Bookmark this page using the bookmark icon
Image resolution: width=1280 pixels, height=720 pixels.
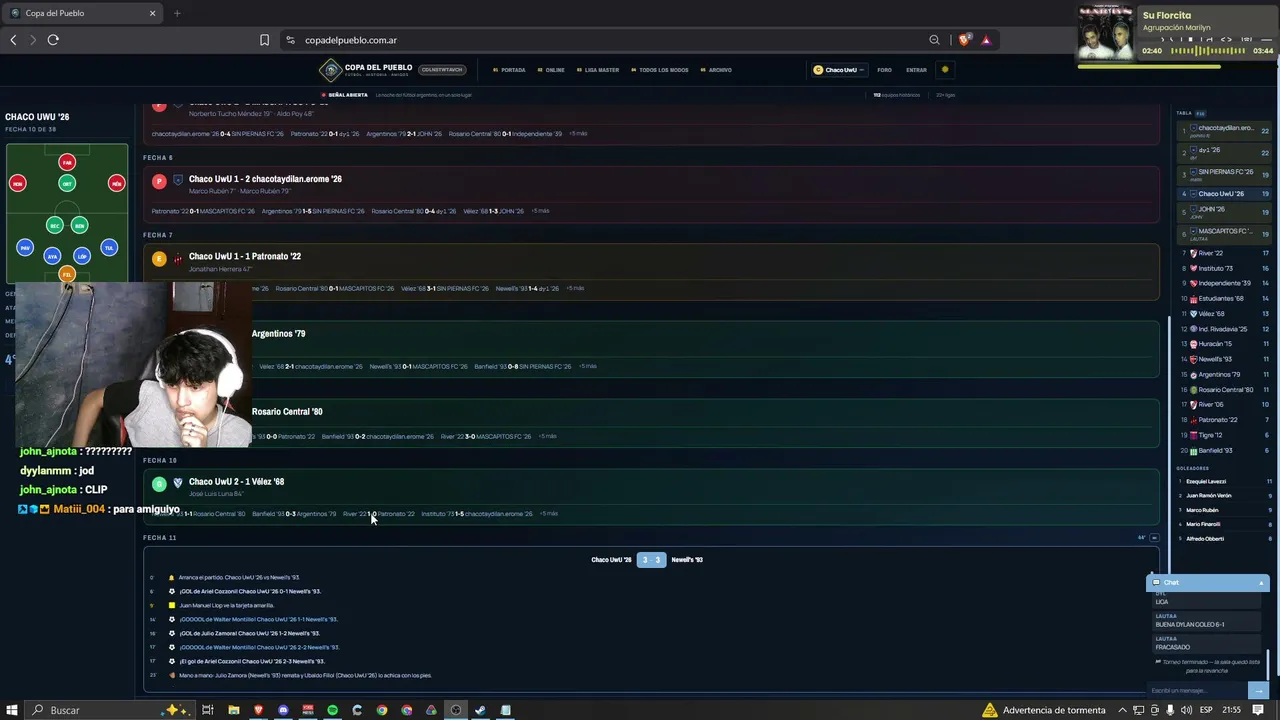[264, 40]
